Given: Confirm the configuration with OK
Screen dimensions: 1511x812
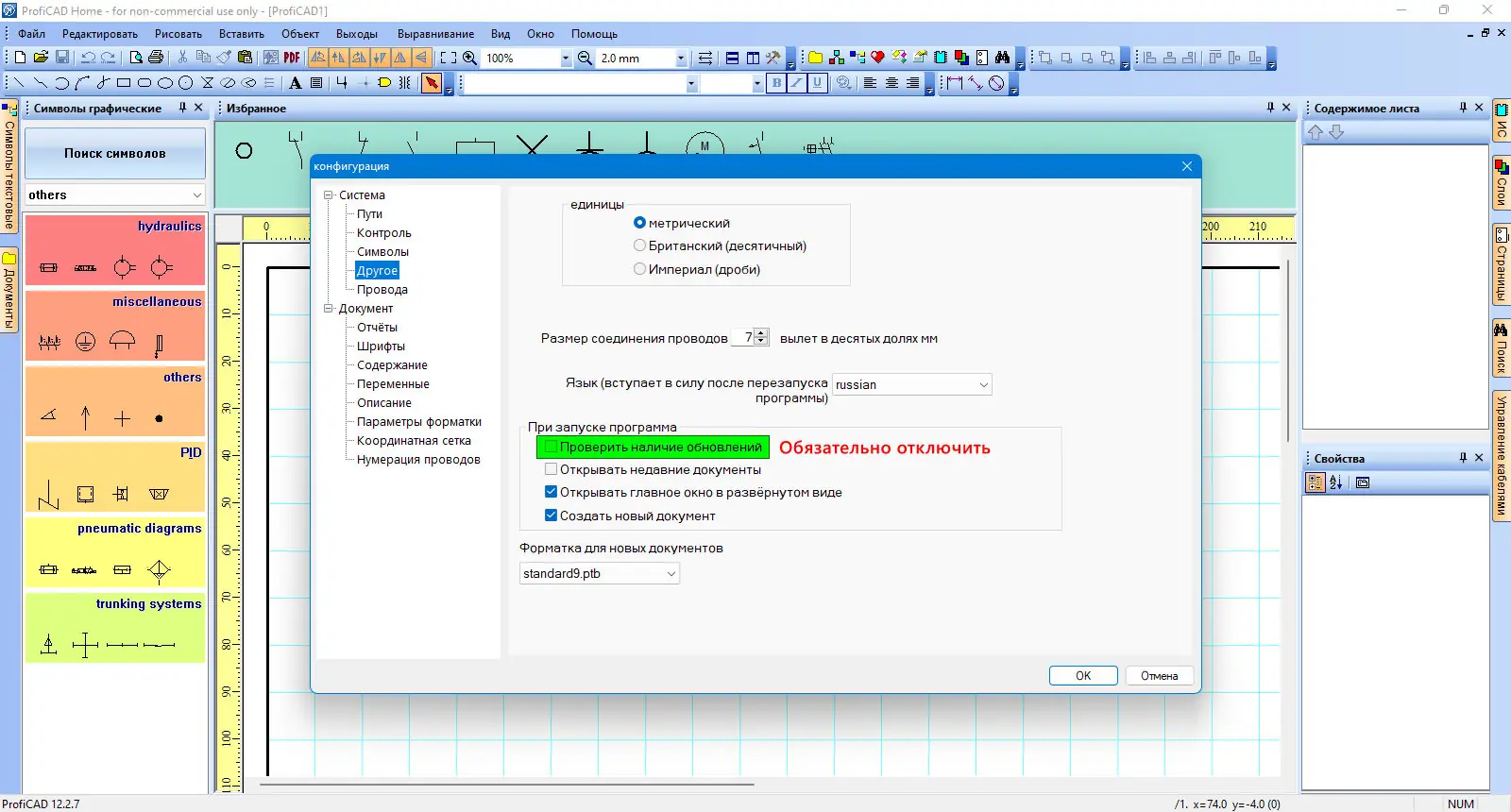Looking at the screenshot, I should (1083, 675).
